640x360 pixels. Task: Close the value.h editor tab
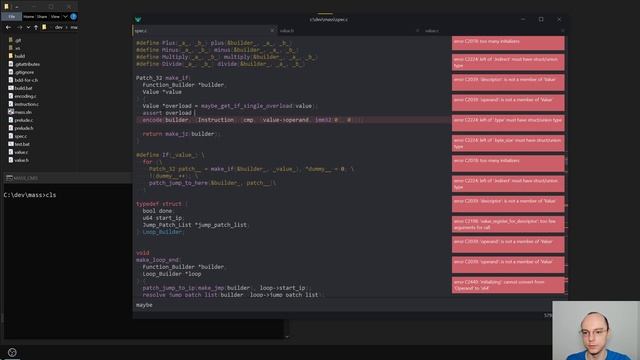(417, 31)
